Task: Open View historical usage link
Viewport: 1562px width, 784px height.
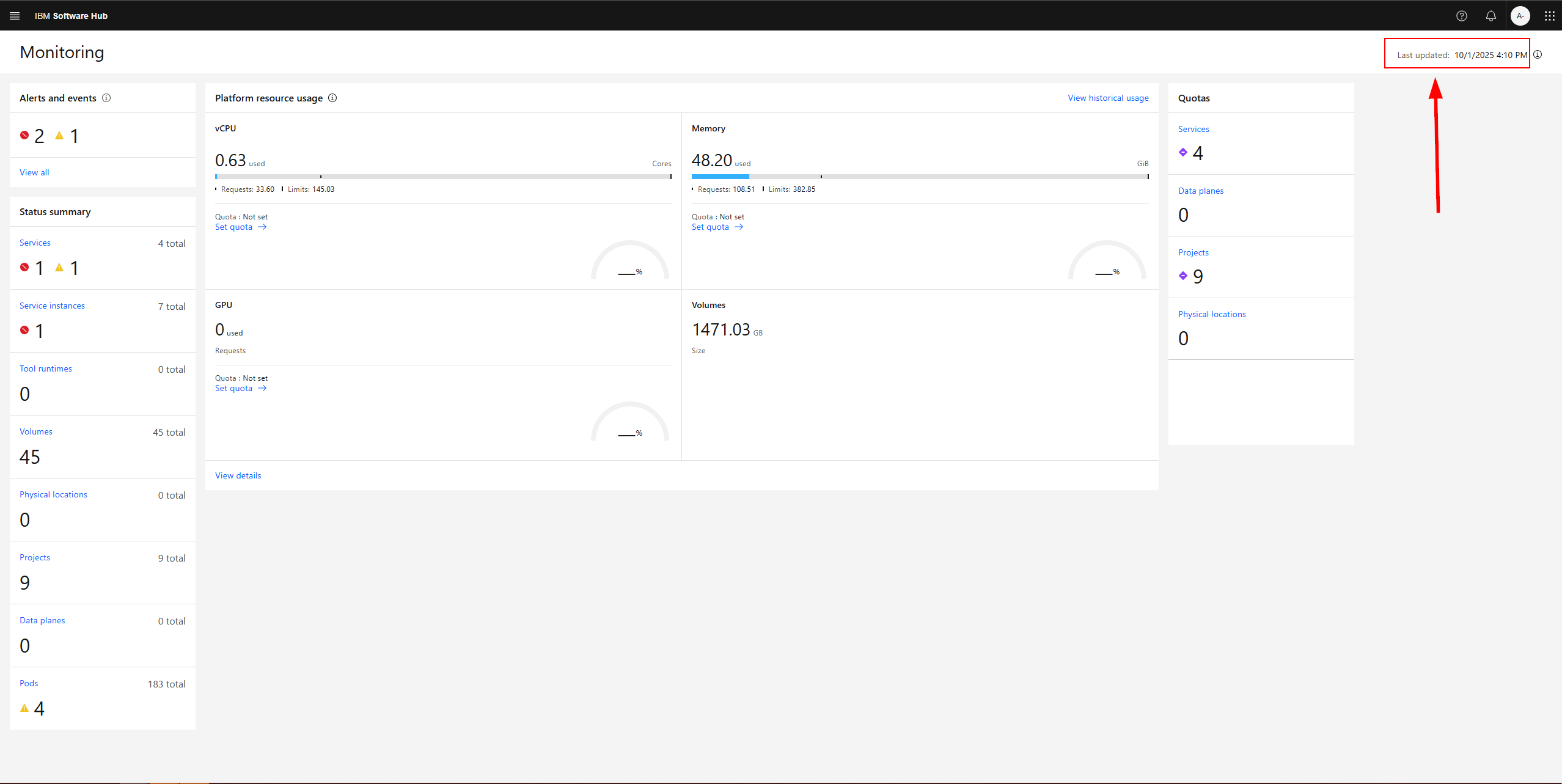Action: [x=1107, y=98]
